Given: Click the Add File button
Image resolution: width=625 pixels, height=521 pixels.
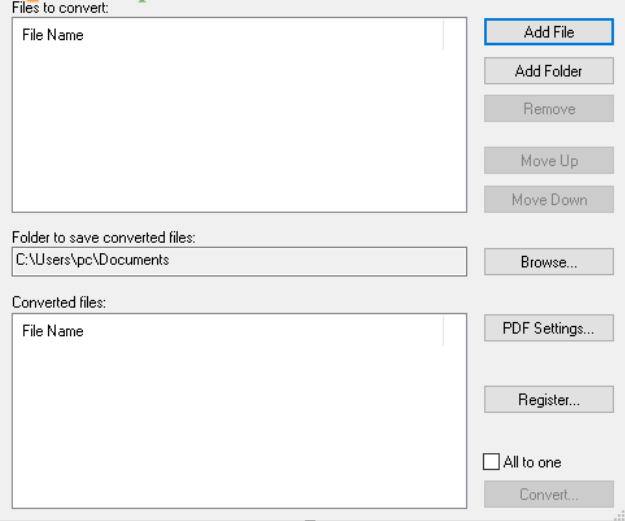Looking at the screenshot, I should [549, 32].
